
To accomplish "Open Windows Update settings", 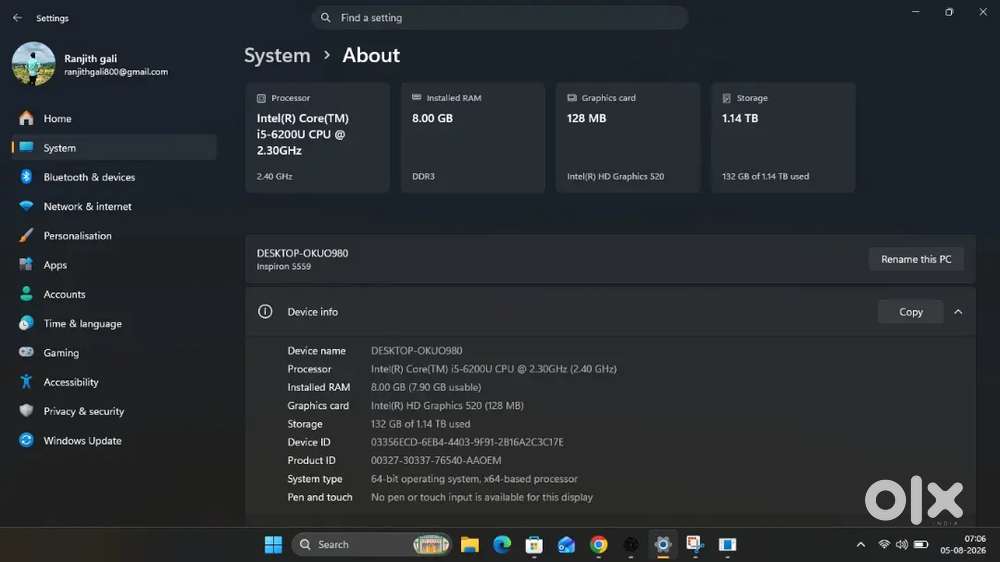I will coord(114,441).
